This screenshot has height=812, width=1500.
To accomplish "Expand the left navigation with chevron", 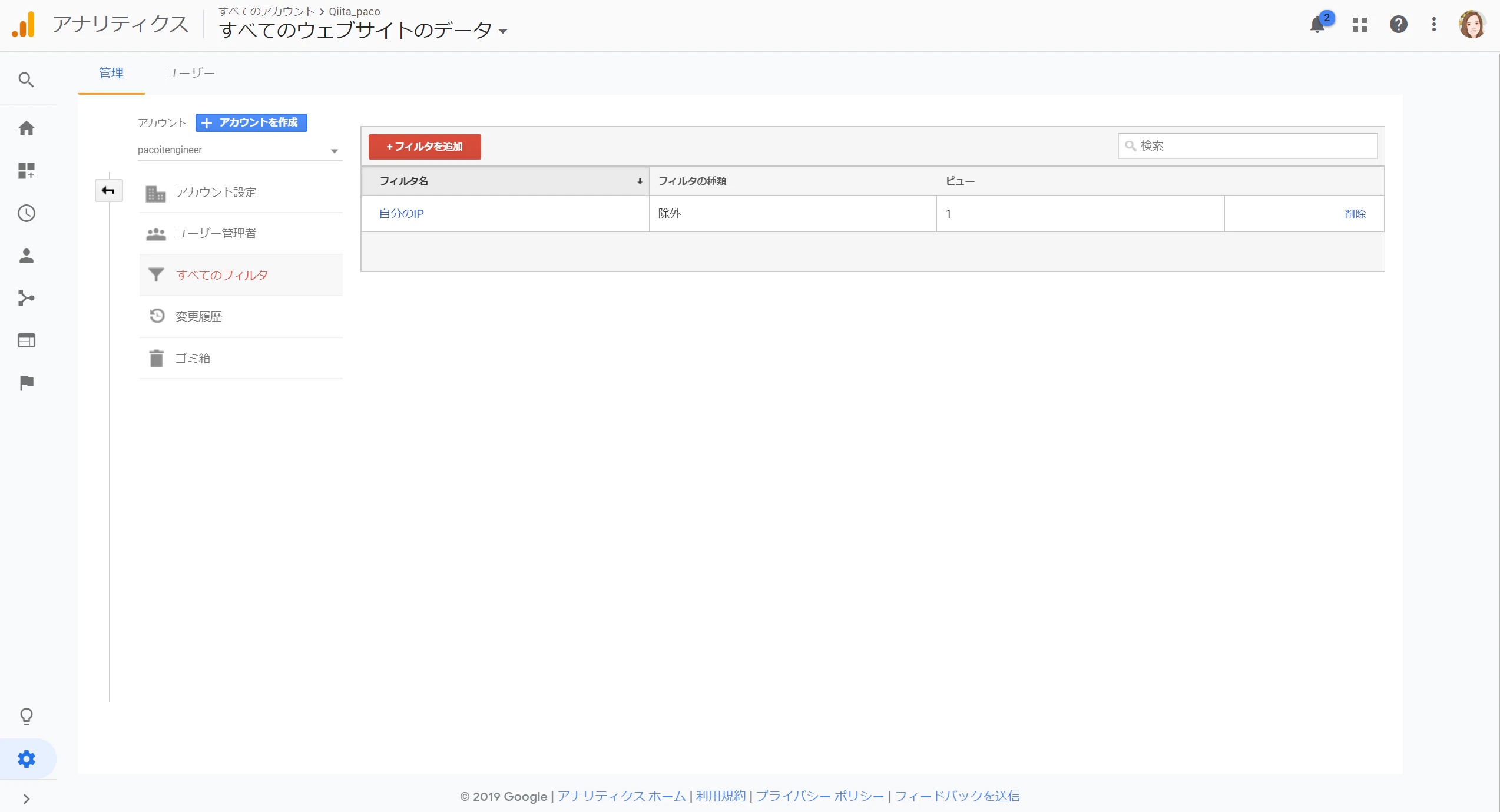I will (x=26, y=799).
